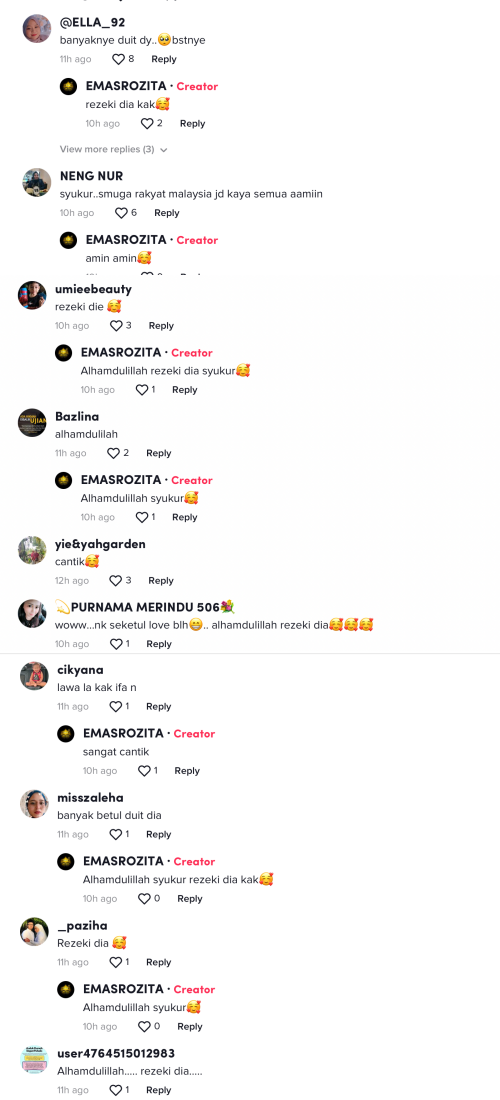This screenshot has width=500, height=1100.
Task: Like user4764515012983's comment
Action: click(116, 1089)
